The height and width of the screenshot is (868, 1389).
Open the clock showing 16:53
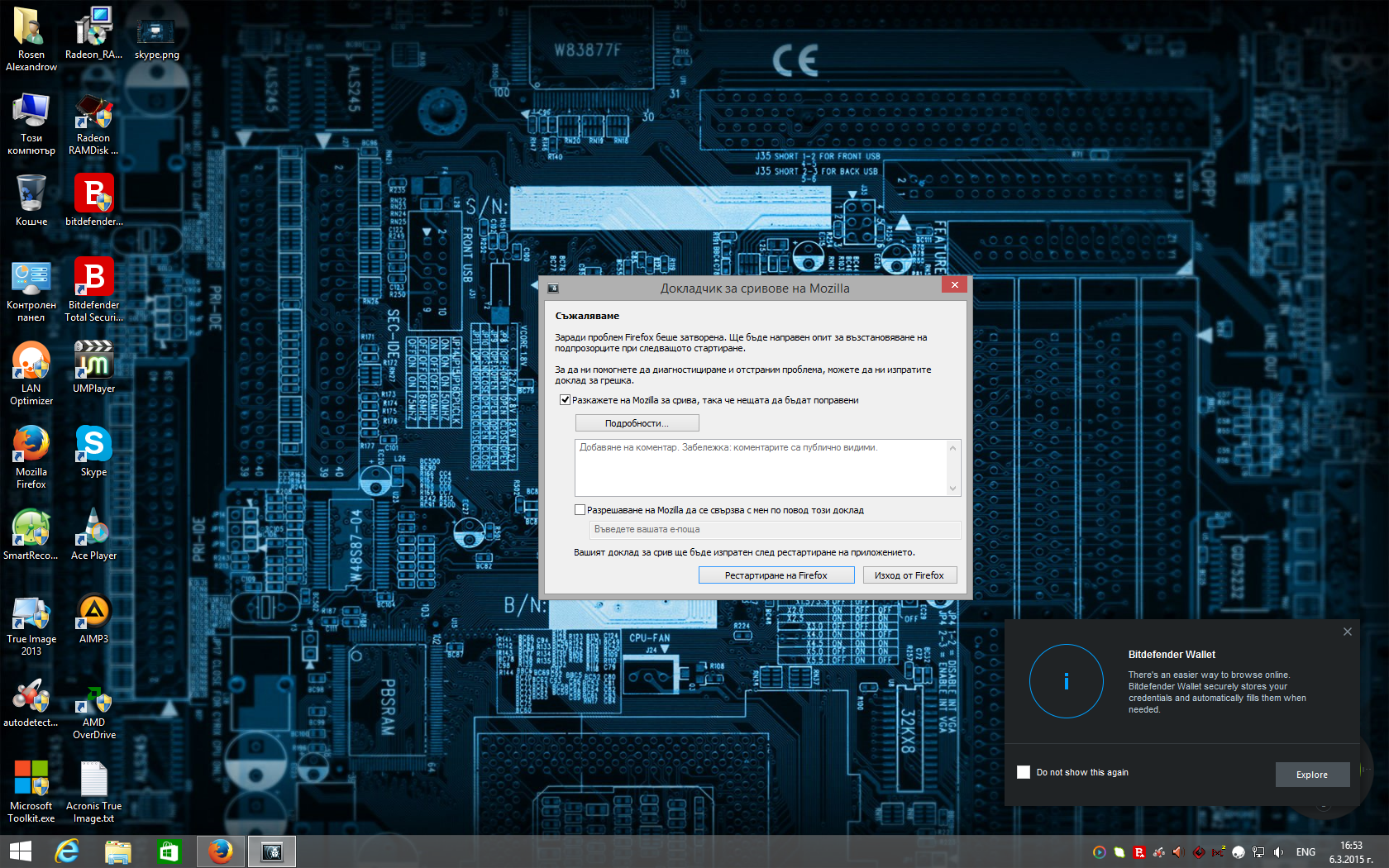pyautogui.click(x=1351, y=852)
